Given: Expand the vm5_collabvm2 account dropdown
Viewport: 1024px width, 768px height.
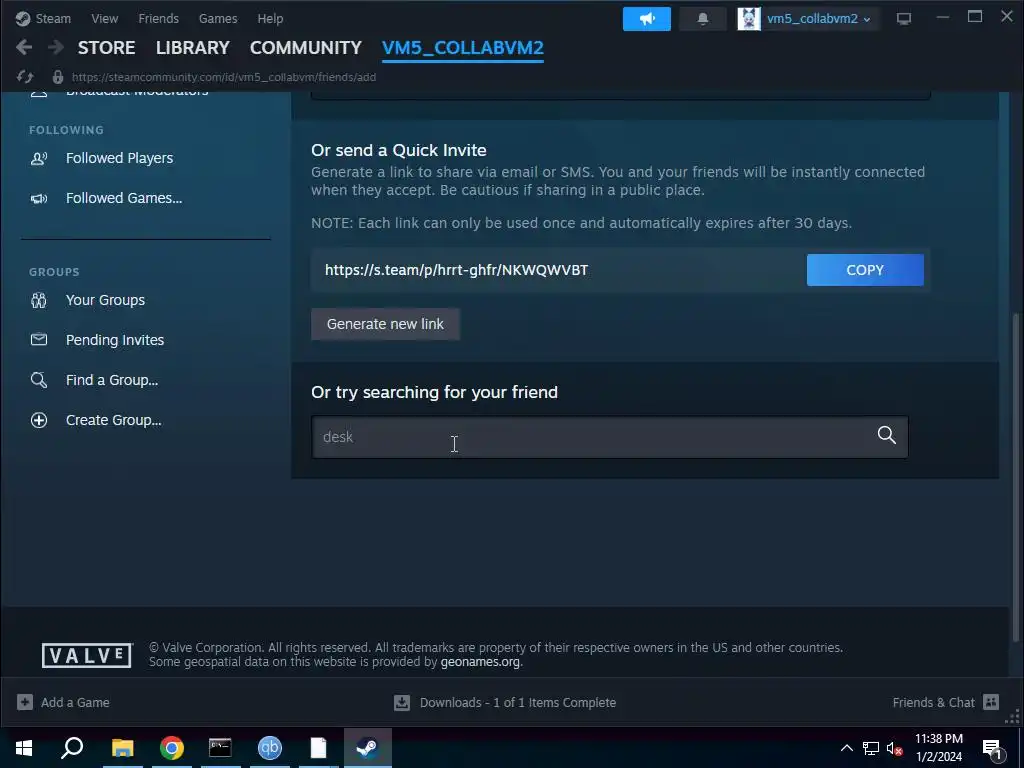Looking at the screenshot, I should 819,19.
